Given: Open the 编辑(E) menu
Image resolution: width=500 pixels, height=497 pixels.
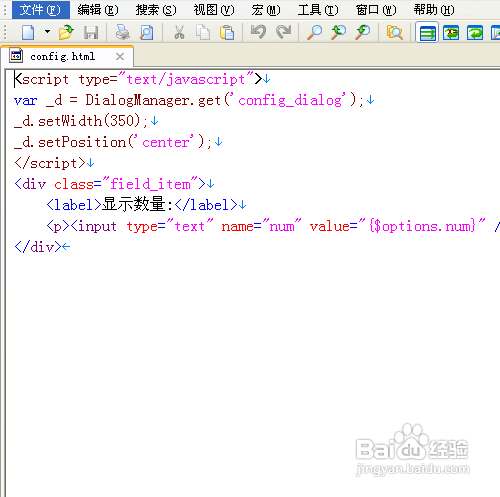Looking at the screenshot, I should pos(98,10).
